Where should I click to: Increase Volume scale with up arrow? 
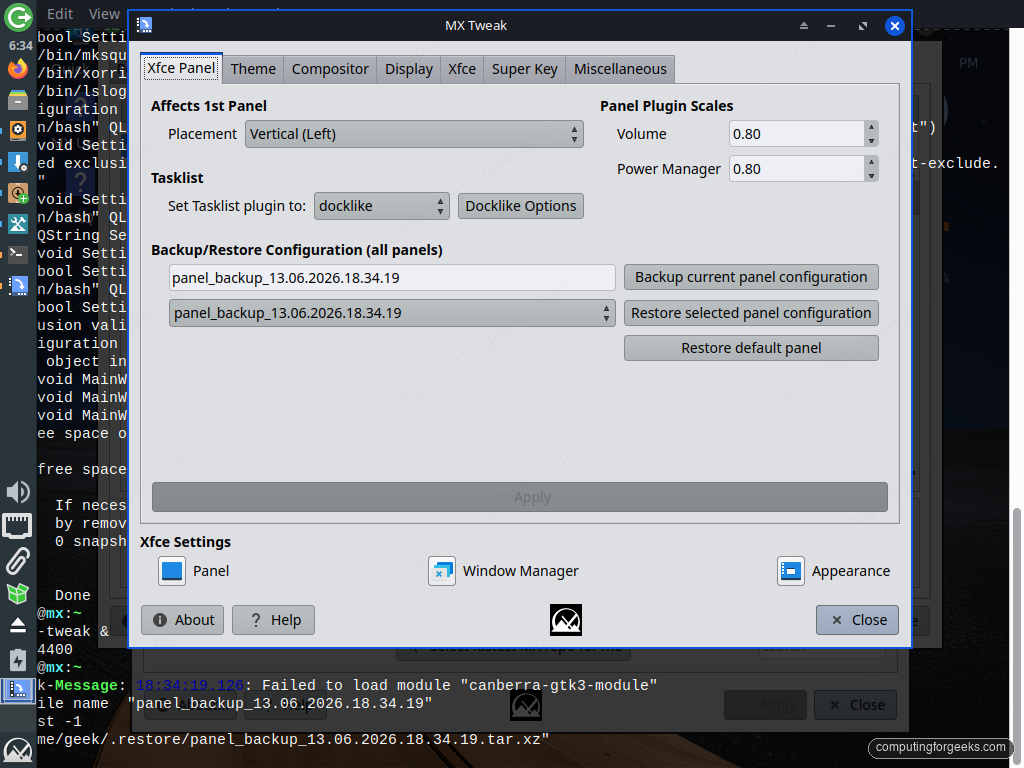coord(871,127)
